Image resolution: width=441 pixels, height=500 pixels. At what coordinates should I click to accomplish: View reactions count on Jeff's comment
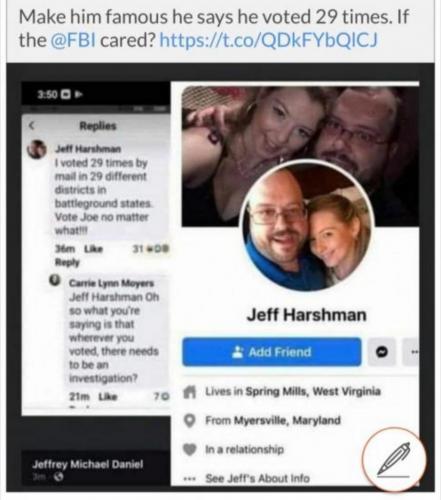coord(151,249)
